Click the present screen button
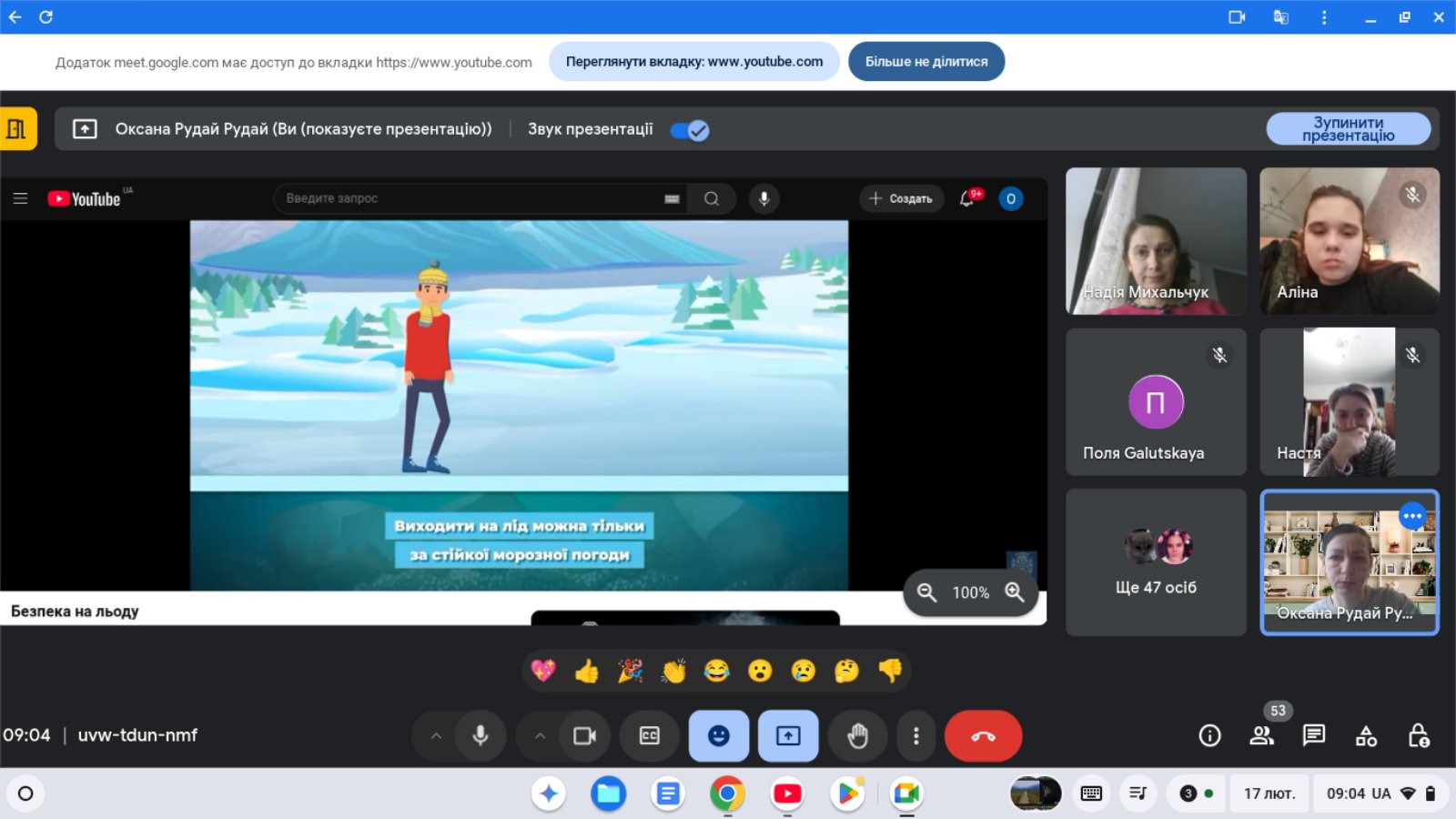This screenshot has height=819, width=1456. pos(788,736)
